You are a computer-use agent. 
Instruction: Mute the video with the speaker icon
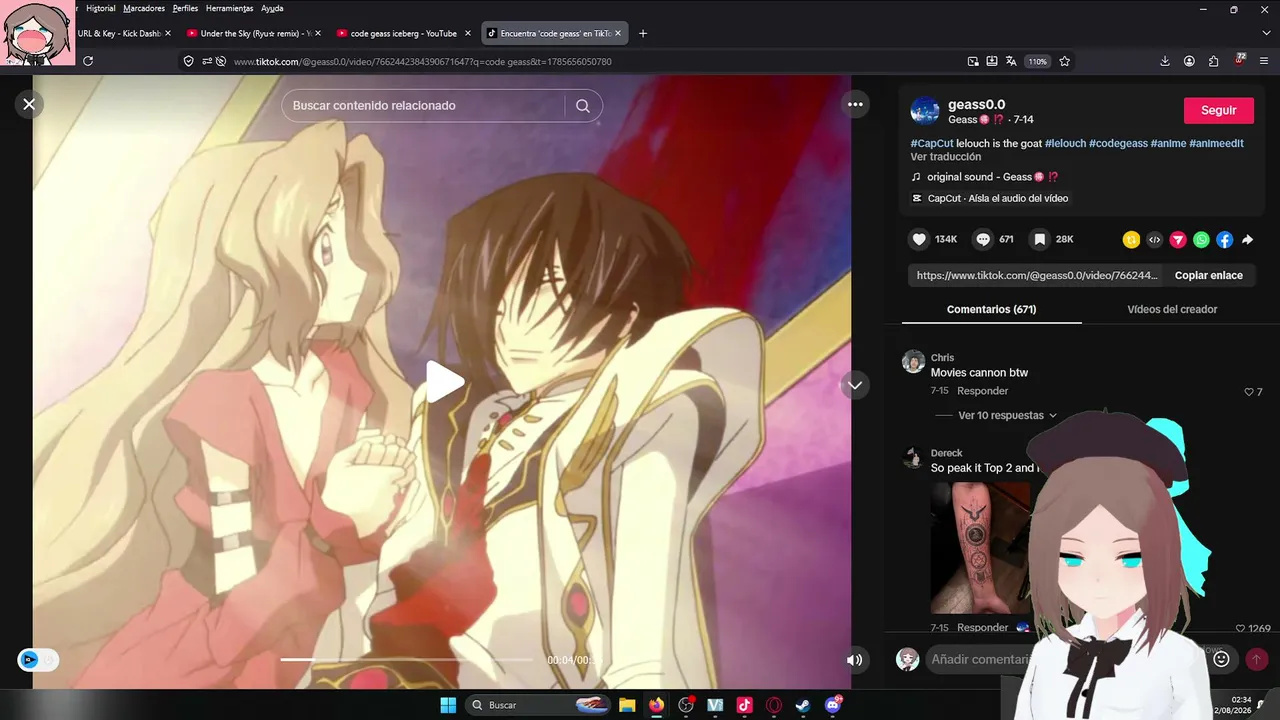click(x=854, y=660)
